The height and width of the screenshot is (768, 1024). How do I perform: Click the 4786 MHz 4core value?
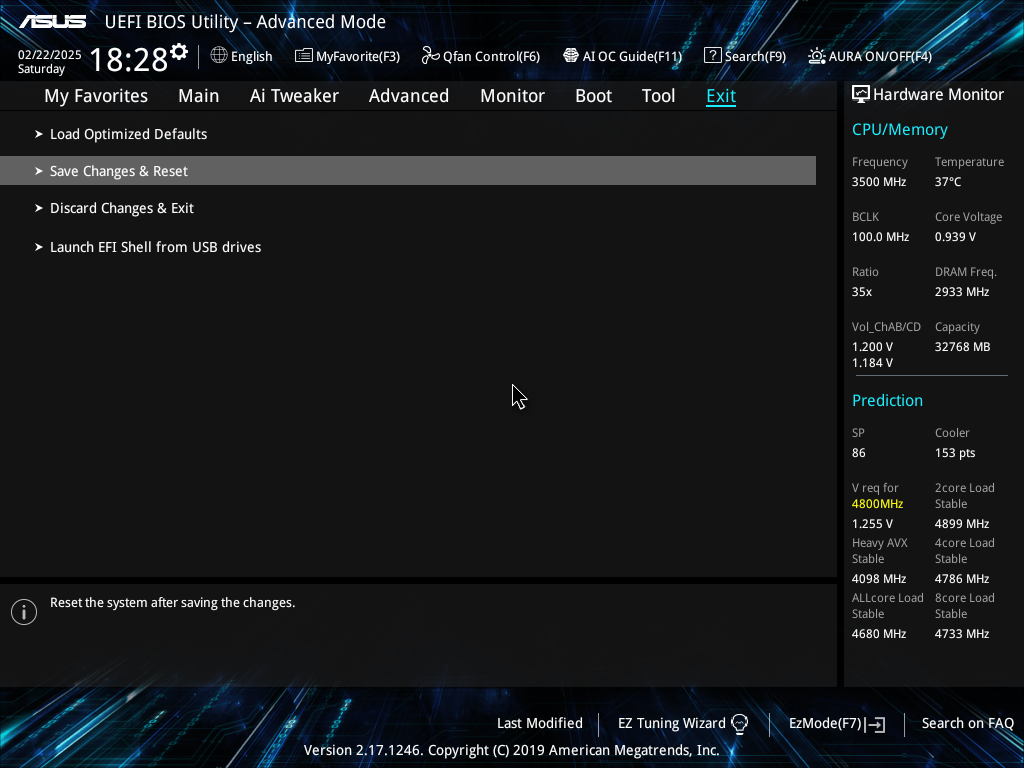[x=961, y=579]
